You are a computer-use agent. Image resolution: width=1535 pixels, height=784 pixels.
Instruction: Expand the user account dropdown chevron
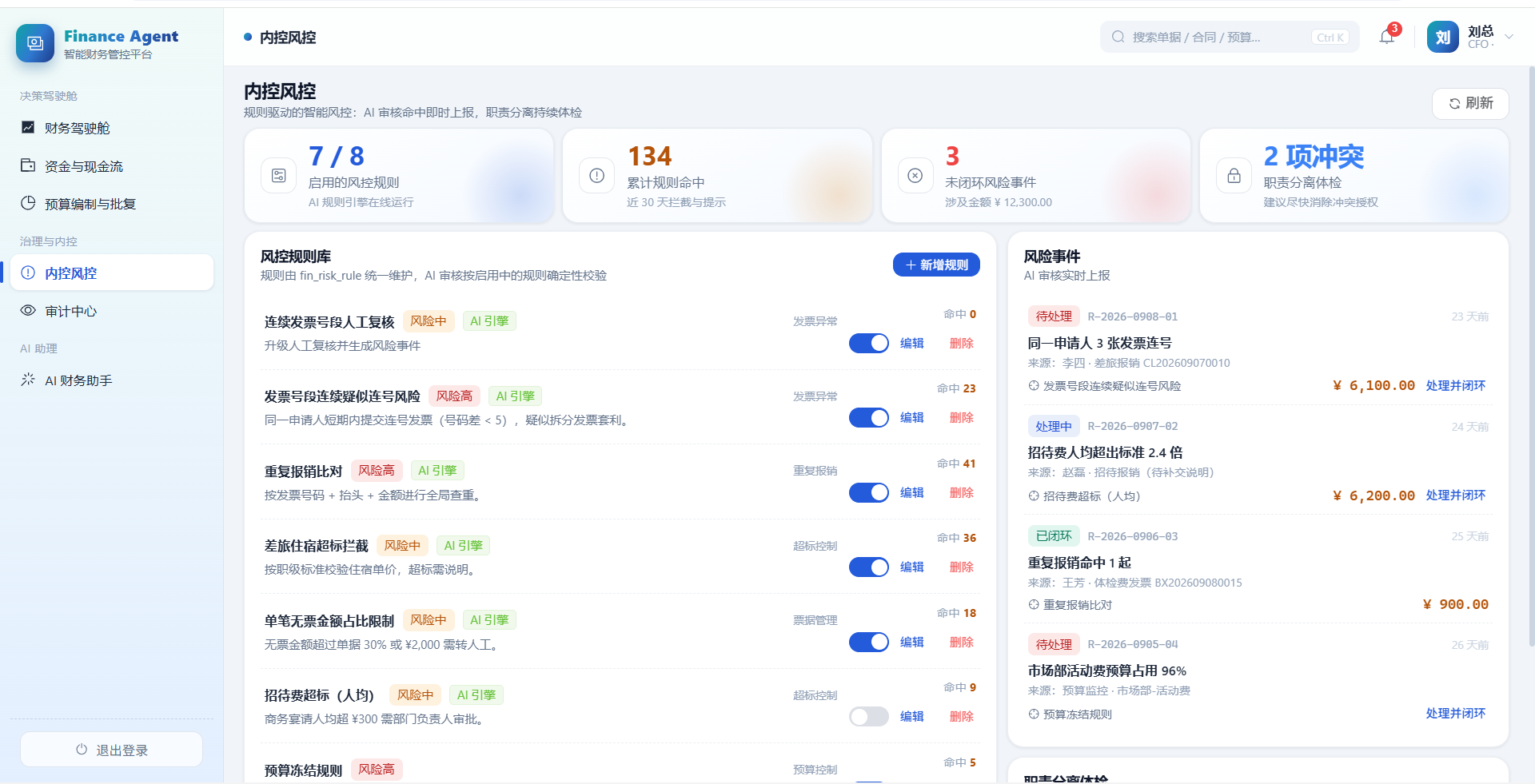pos(1509,37)
